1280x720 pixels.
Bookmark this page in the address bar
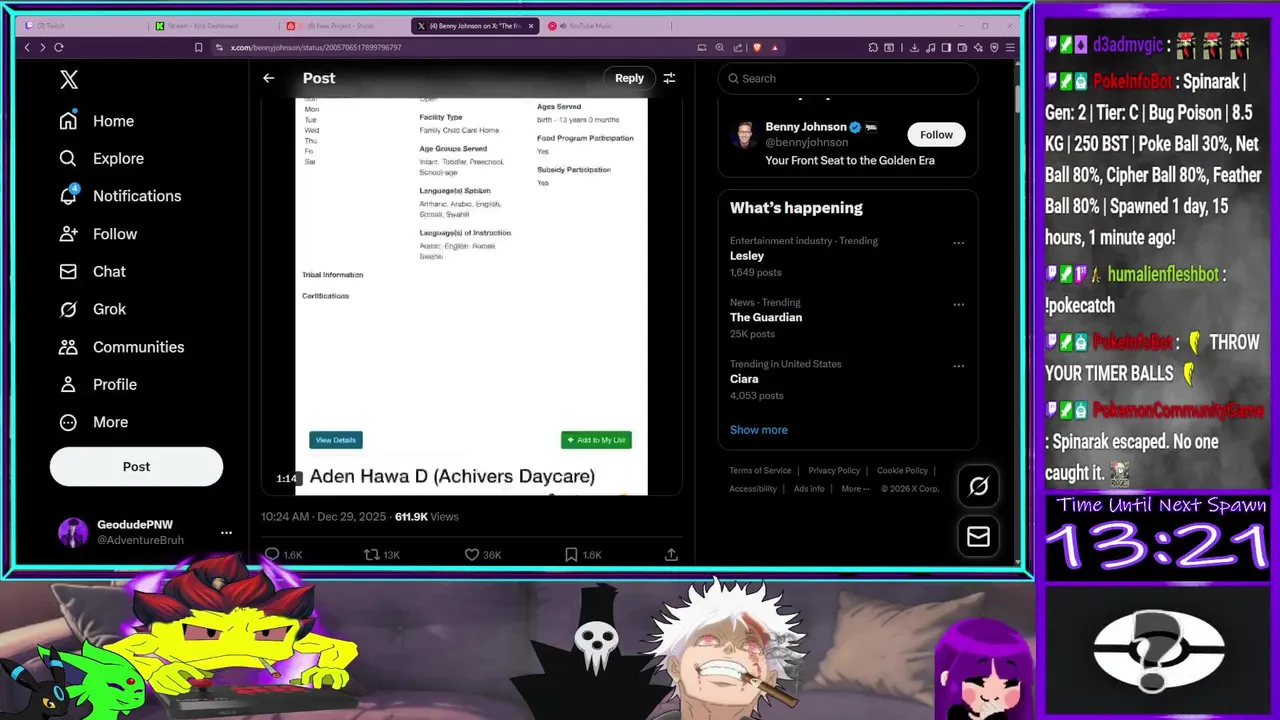198,47
